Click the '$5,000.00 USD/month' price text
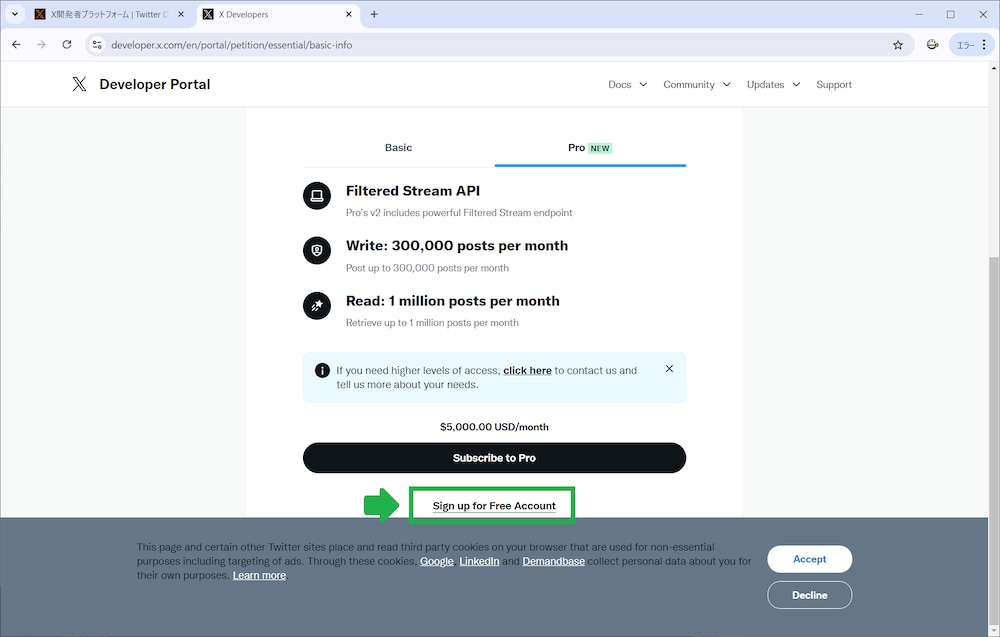 pyautogui.click(x=494, y=427)
